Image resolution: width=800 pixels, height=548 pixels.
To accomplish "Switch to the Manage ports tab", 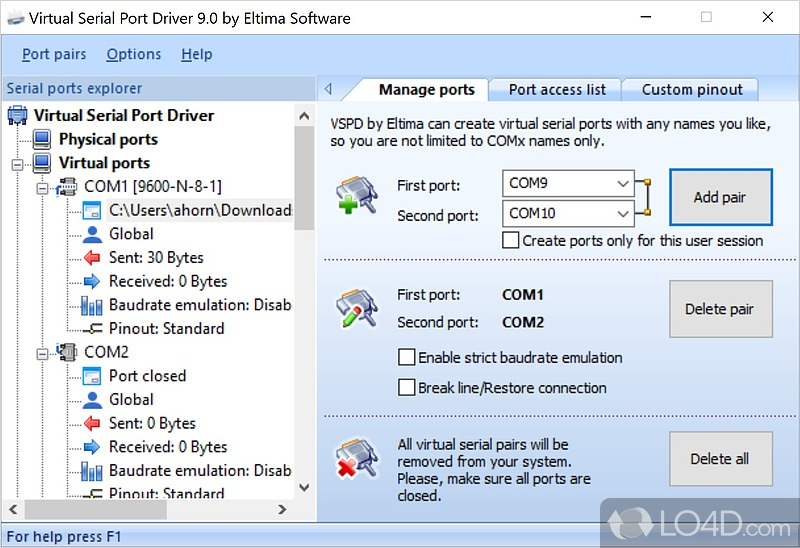I will tap(427, 90).
